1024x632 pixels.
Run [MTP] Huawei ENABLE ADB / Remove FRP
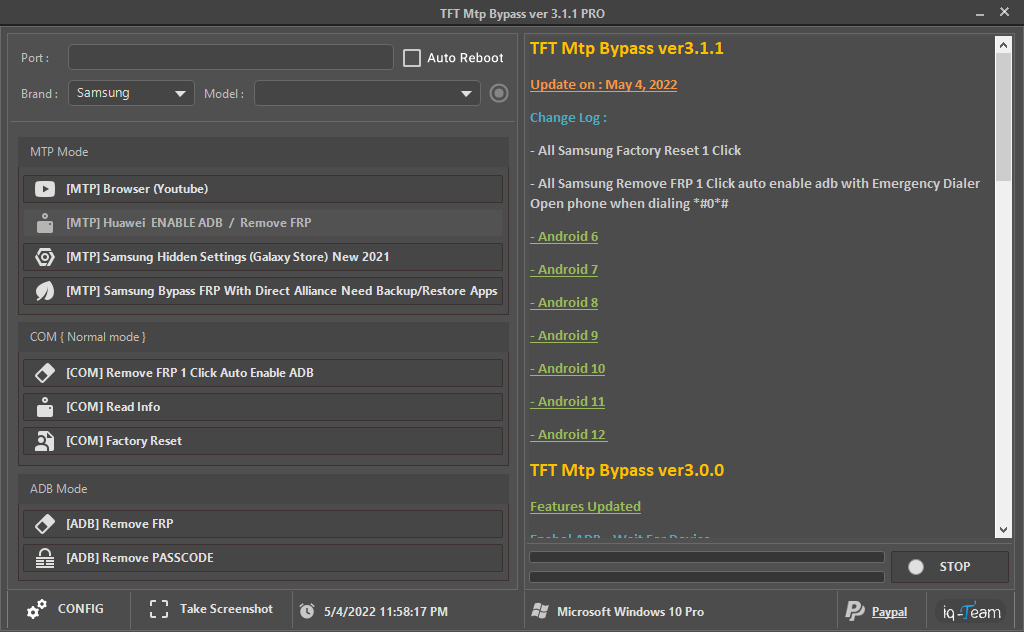(x=263, y=223)
